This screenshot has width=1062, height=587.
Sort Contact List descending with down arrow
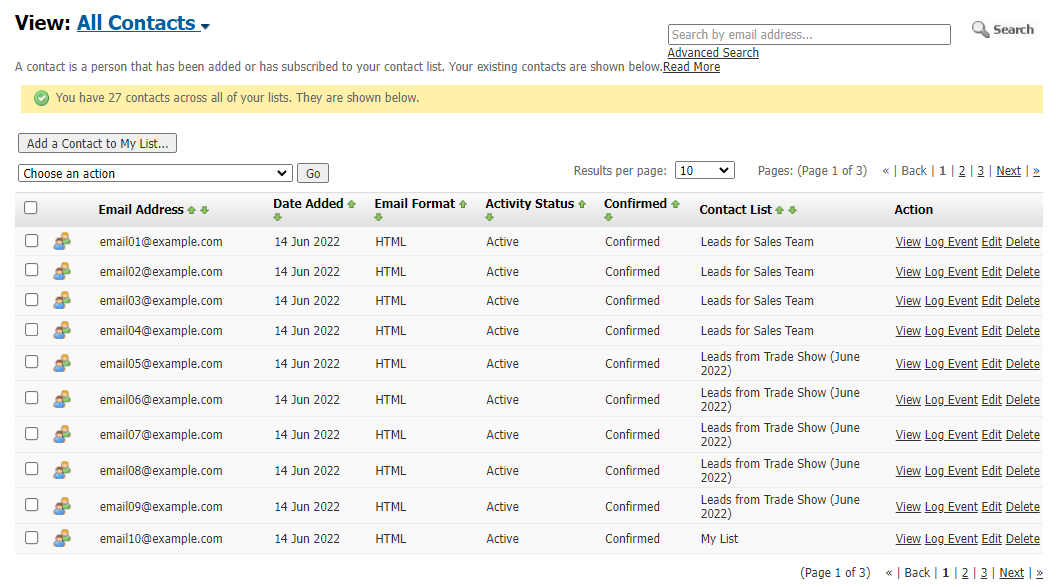pyautogui.click(x=792, y=211)
